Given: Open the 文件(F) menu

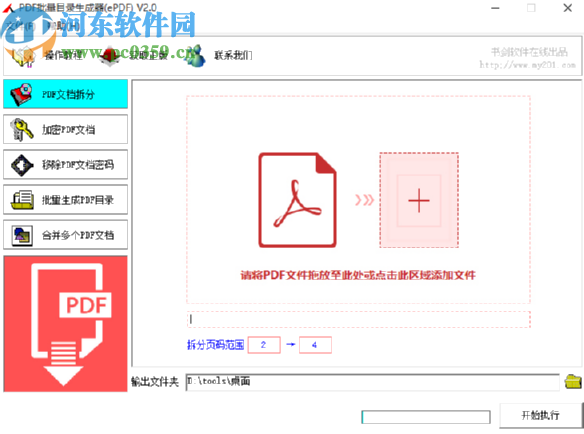Looking at the screenshot, I should tap(20, 26).
